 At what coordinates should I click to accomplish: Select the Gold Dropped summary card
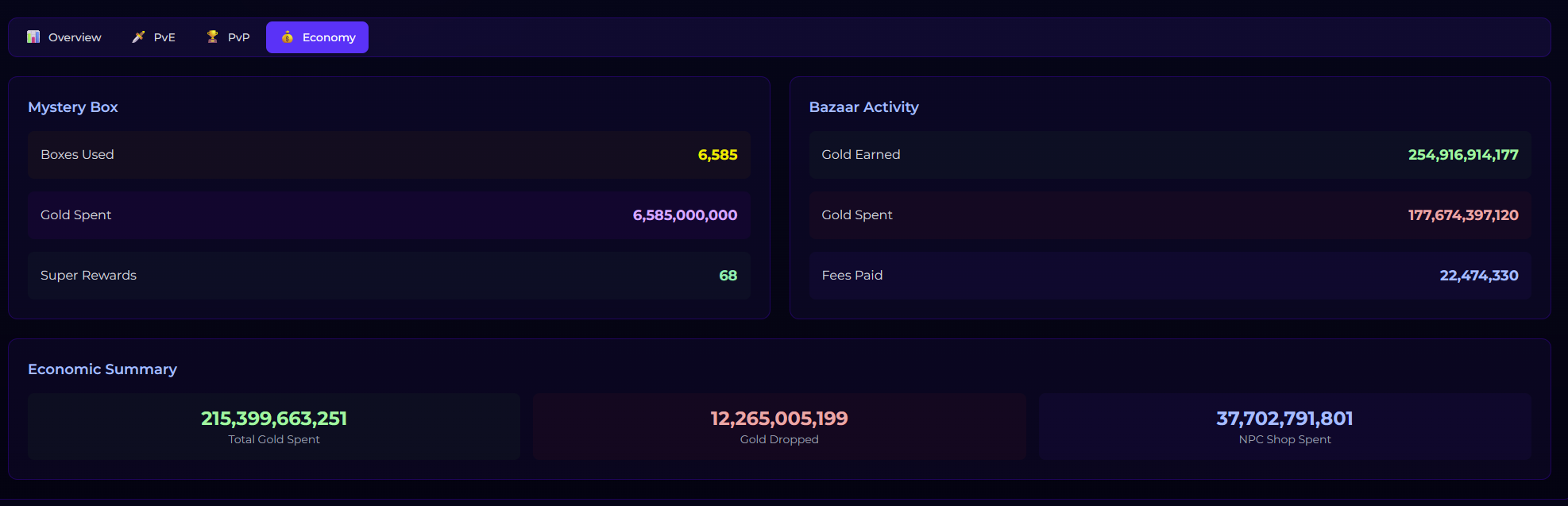coord(779,427)
